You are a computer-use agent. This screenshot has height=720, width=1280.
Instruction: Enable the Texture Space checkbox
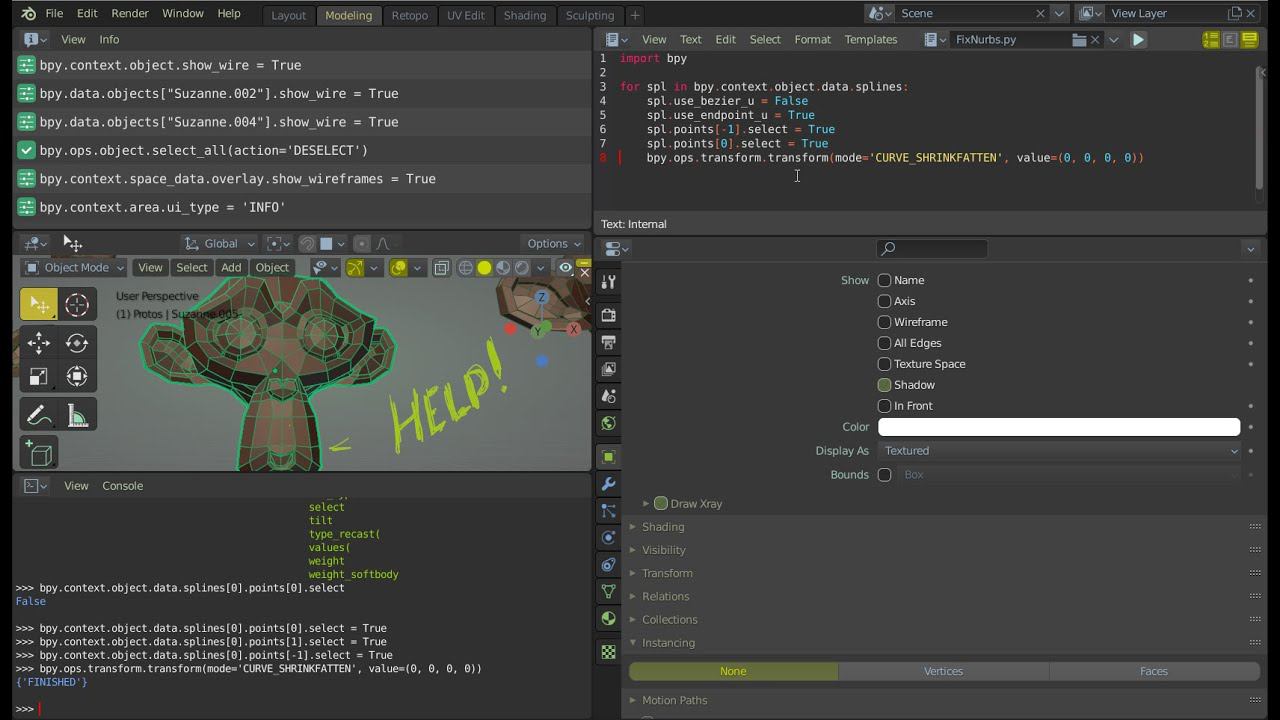884,364
